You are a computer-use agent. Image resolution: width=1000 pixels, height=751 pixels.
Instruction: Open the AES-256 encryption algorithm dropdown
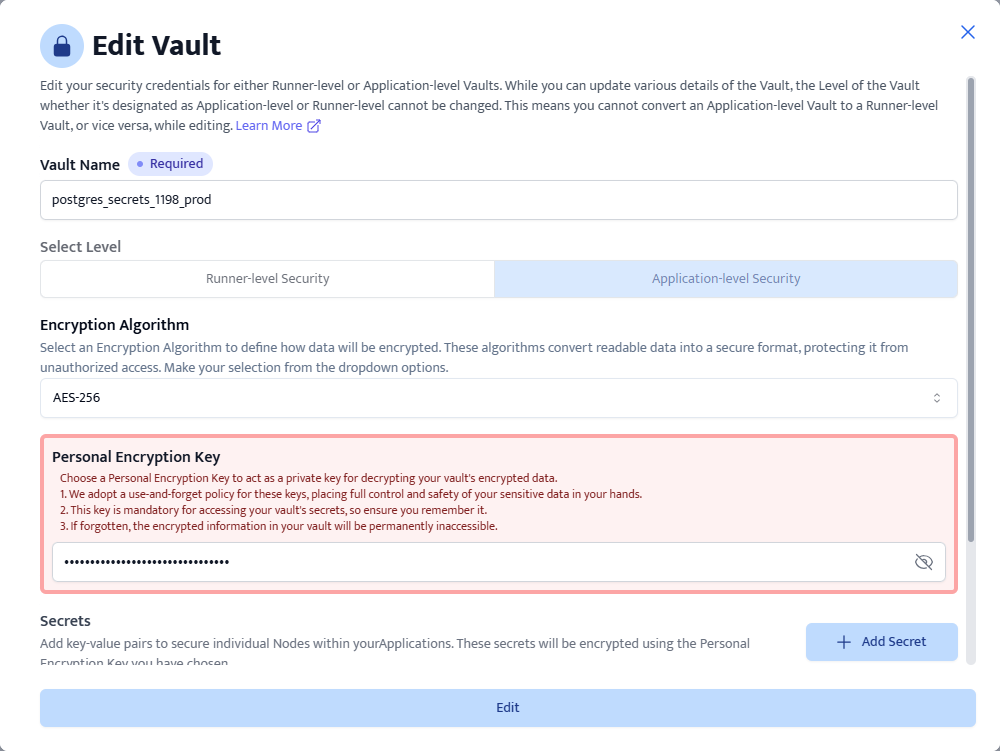(498, 398)
